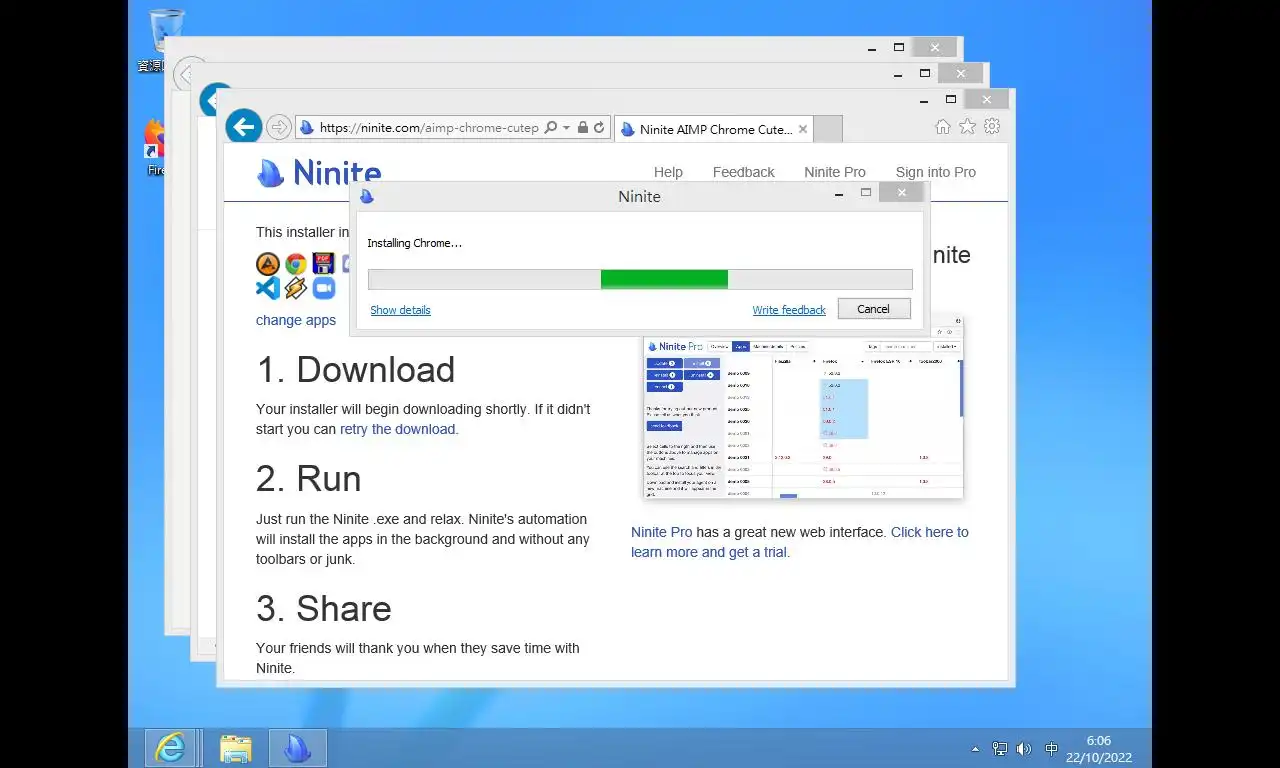Screen dimensions: 1280x768
Task: Click the CutePDF app icon
Action: (x=323, y=264)
